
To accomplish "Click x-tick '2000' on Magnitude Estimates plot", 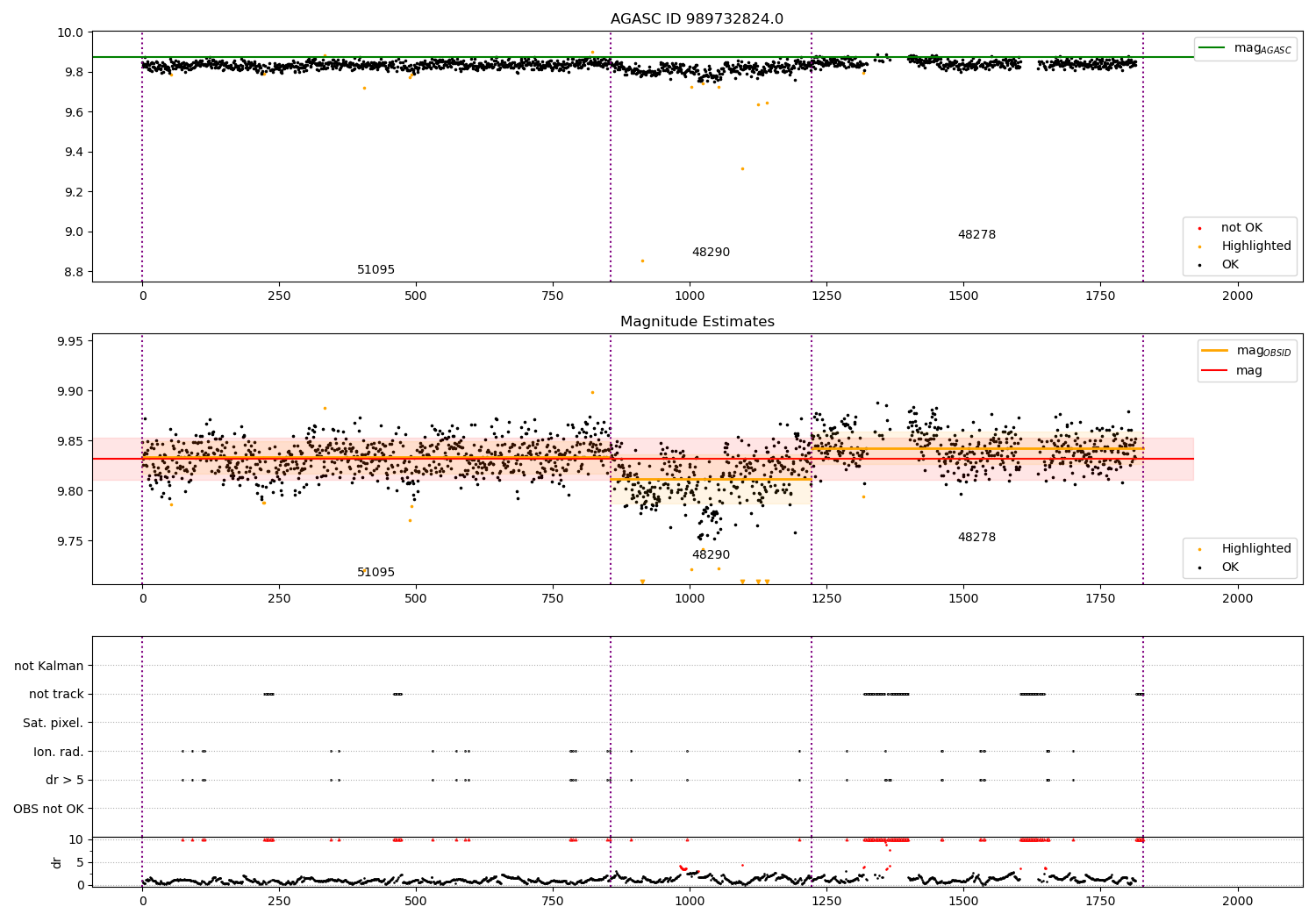I will 1238,598.
